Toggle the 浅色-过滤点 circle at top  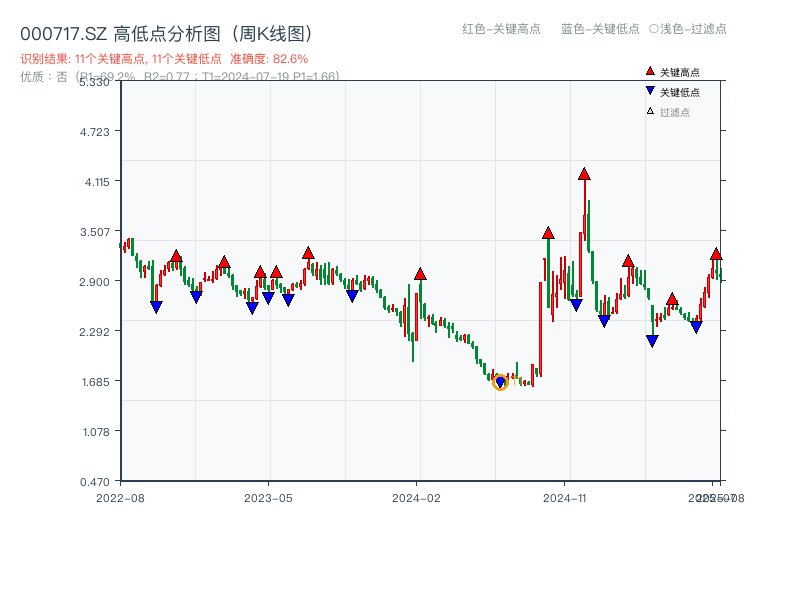tap(653, 29)
